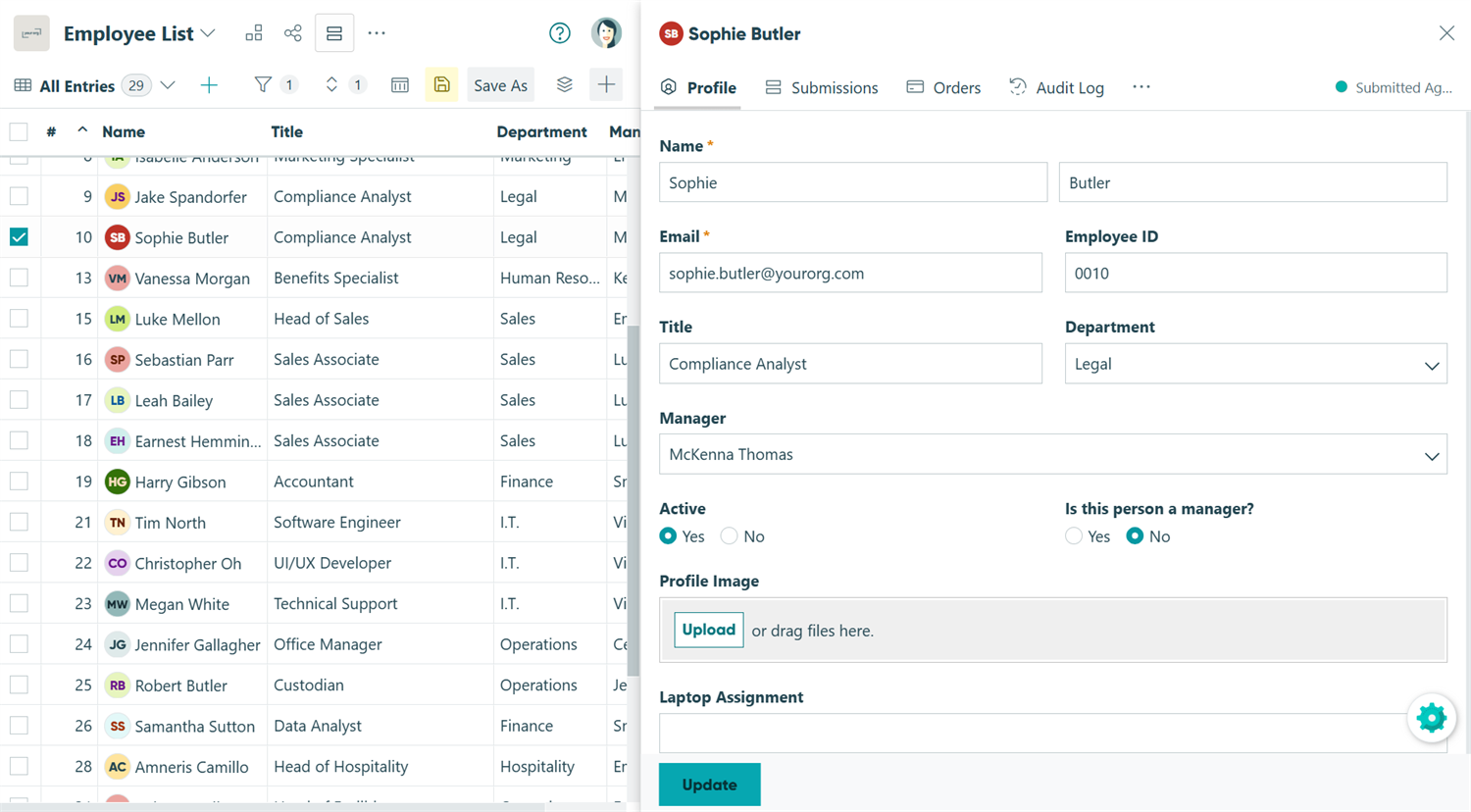Open the workflow diagram icon

coord(254,33)
